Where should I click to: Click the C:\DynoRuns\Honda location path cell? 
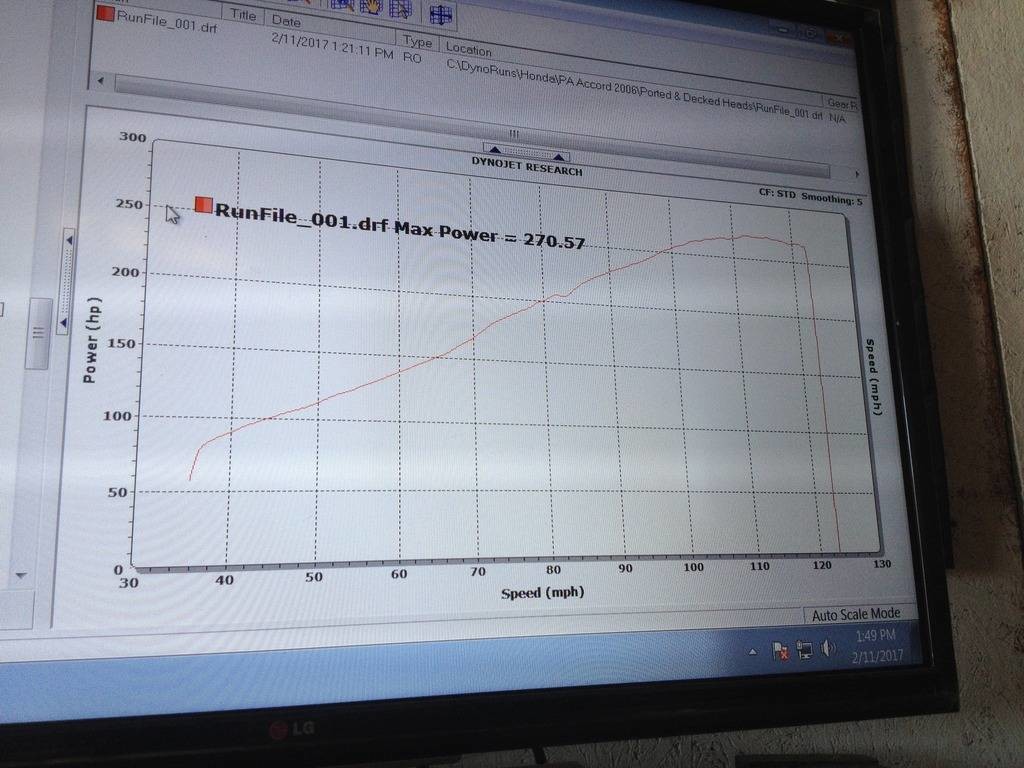(633, 91)
